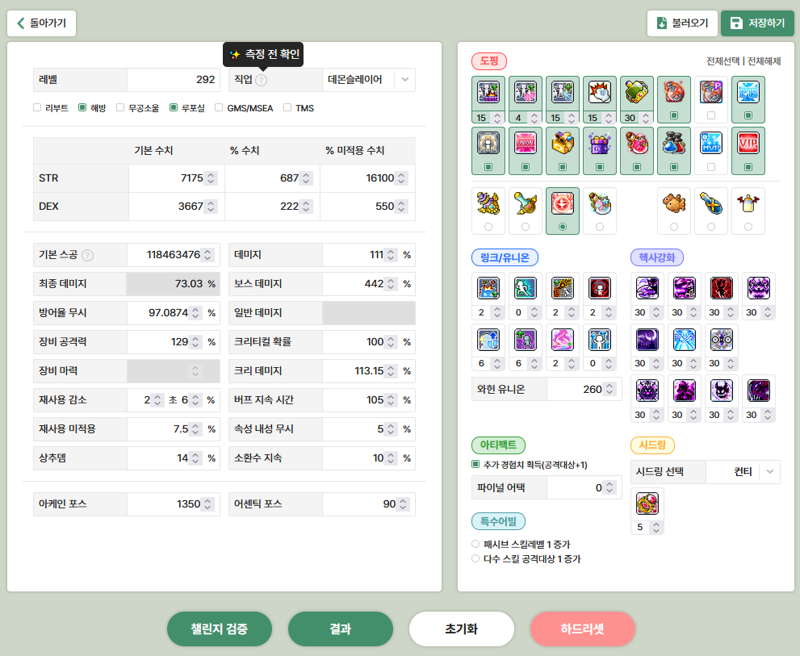Image resolution: width=800 pixels, height=656 pixels.
Task: Open the help icon beside 기본 스공
Action: pos(88,255)
